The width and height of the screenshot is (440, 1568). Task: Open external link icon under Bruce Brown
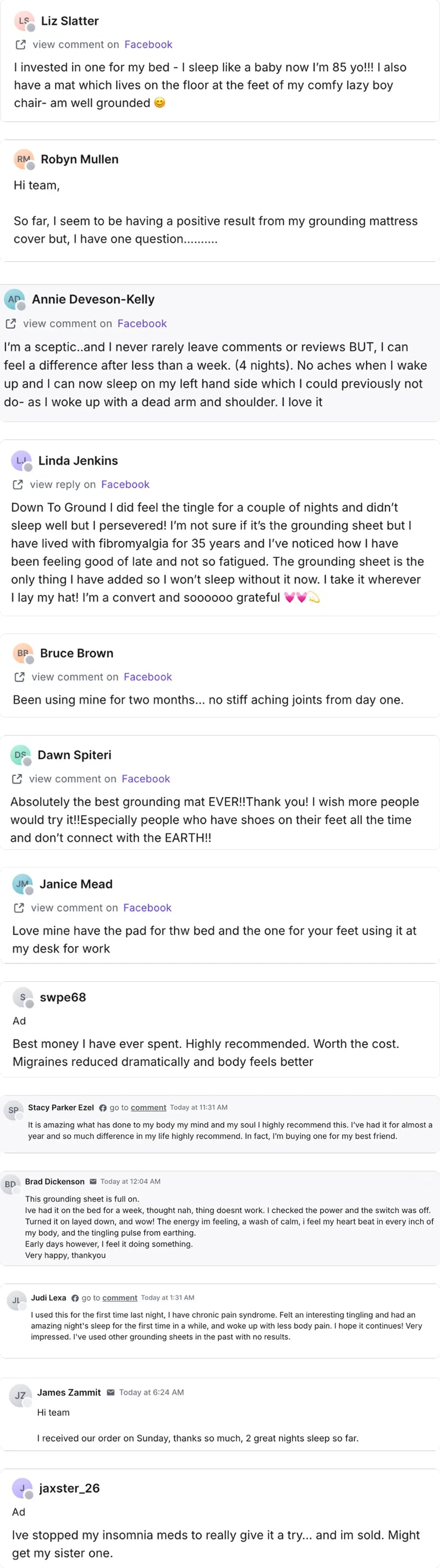point(19,677)
